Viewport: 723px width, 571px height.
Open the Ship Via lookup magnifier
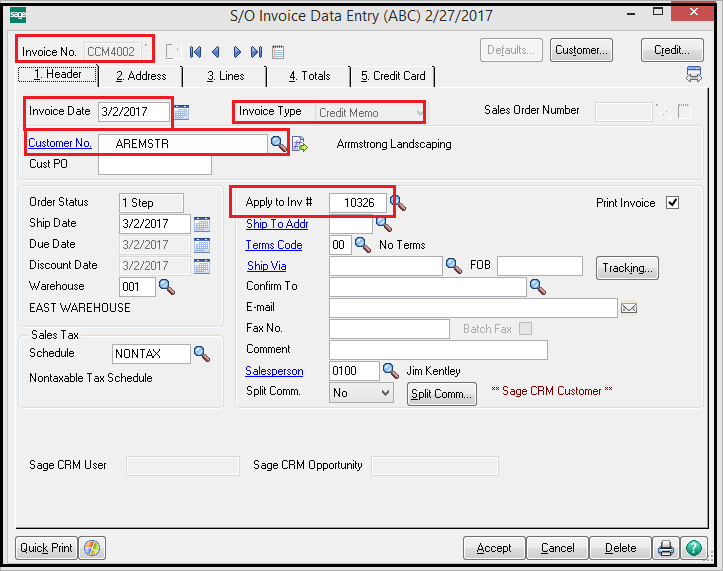[x=454, y=266]
